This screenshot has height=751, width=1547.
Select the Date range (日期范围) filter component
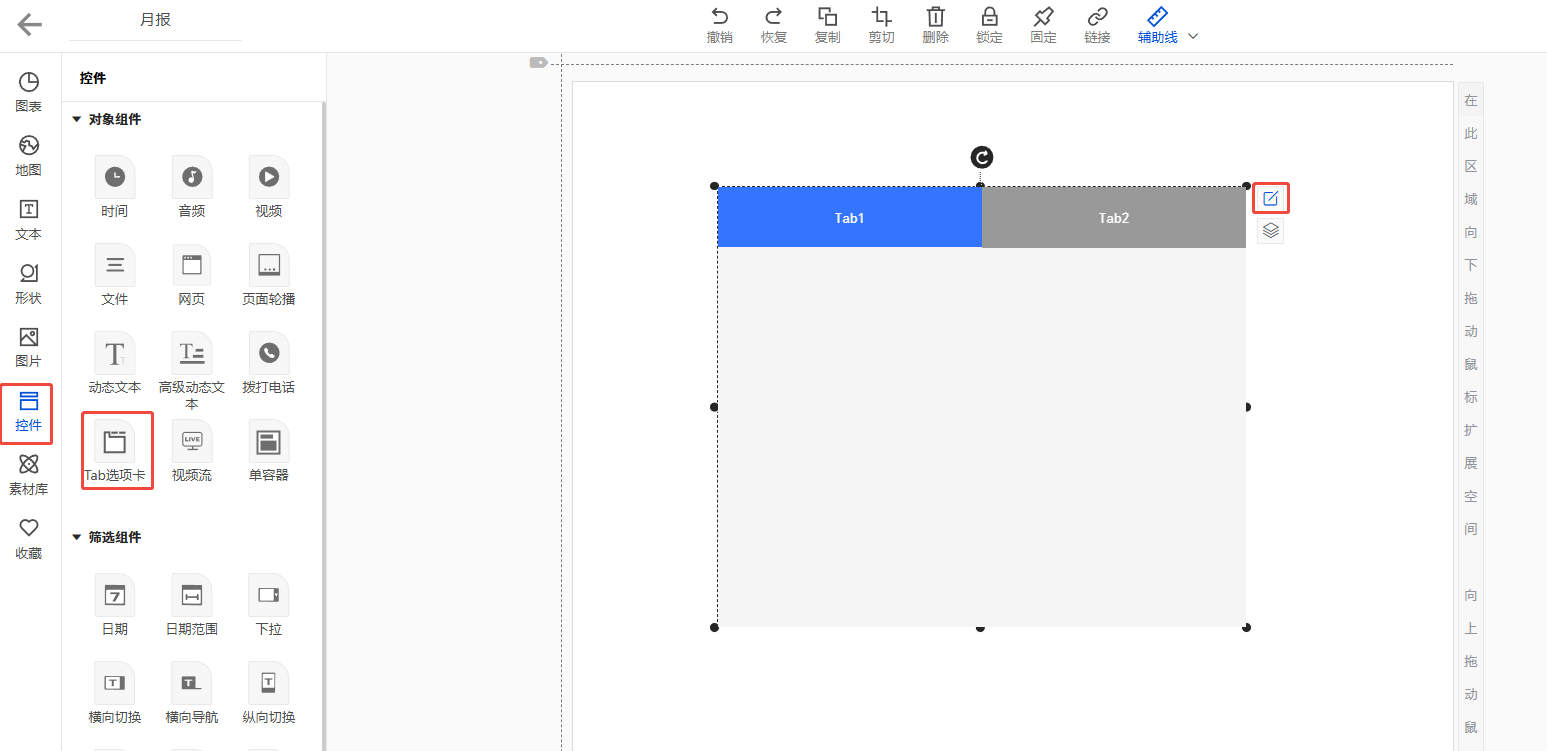coord(192,605)
